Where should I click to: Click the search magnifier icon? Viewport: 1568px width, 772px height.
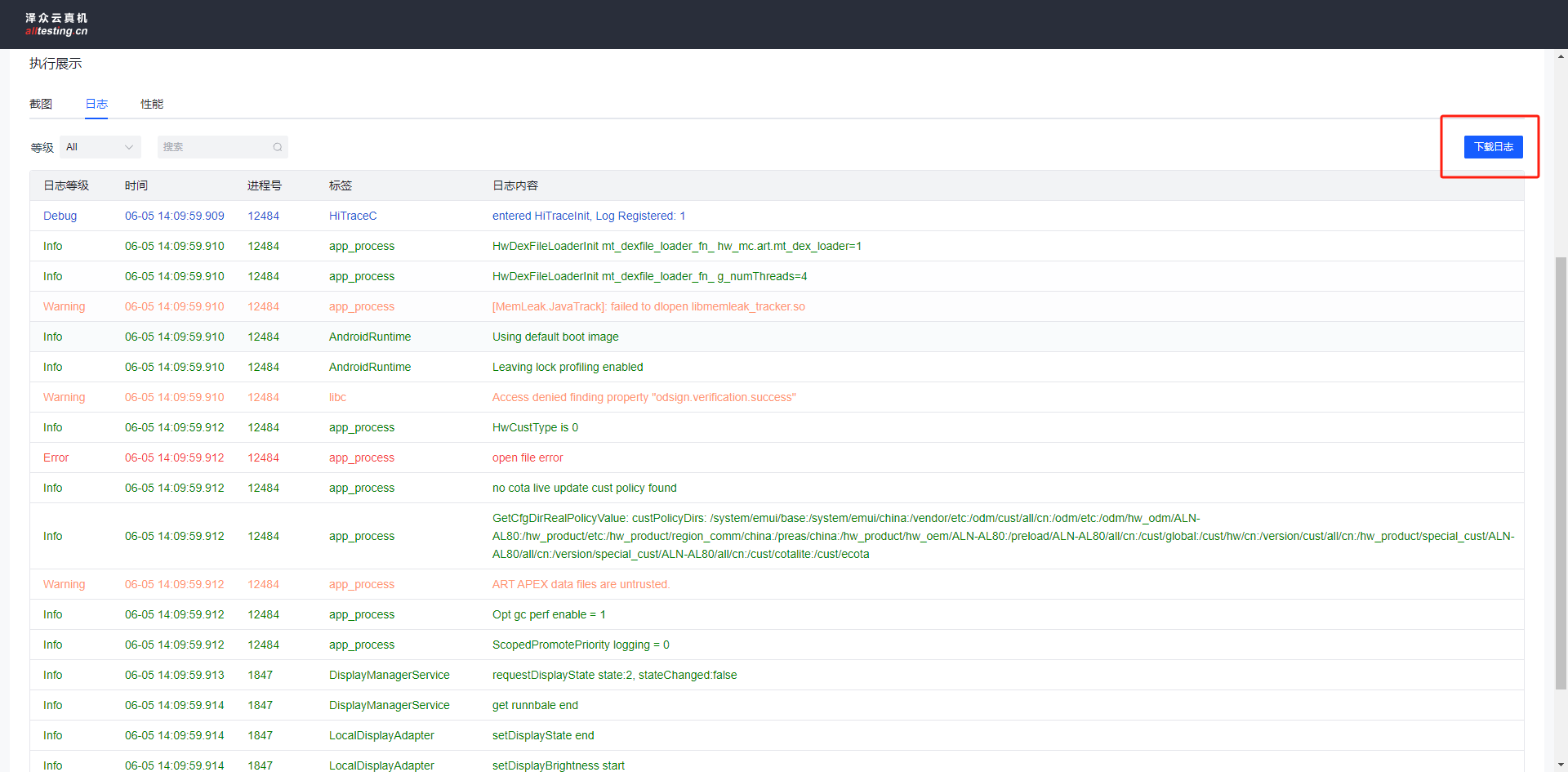278,147
